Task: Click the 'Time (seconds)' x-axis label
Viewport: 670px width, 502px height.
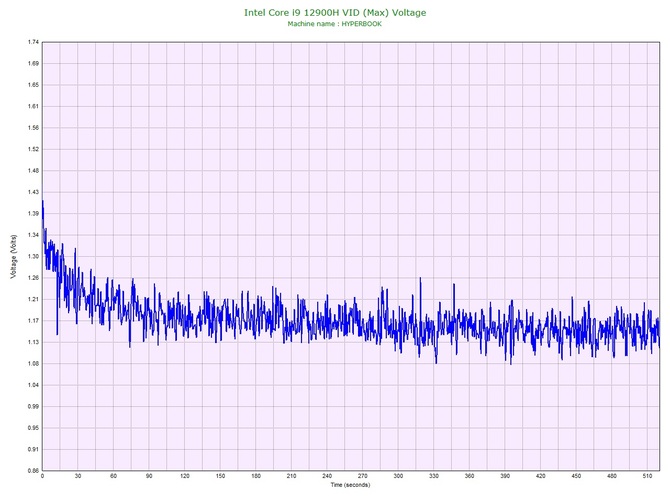Action: (350, 485)
